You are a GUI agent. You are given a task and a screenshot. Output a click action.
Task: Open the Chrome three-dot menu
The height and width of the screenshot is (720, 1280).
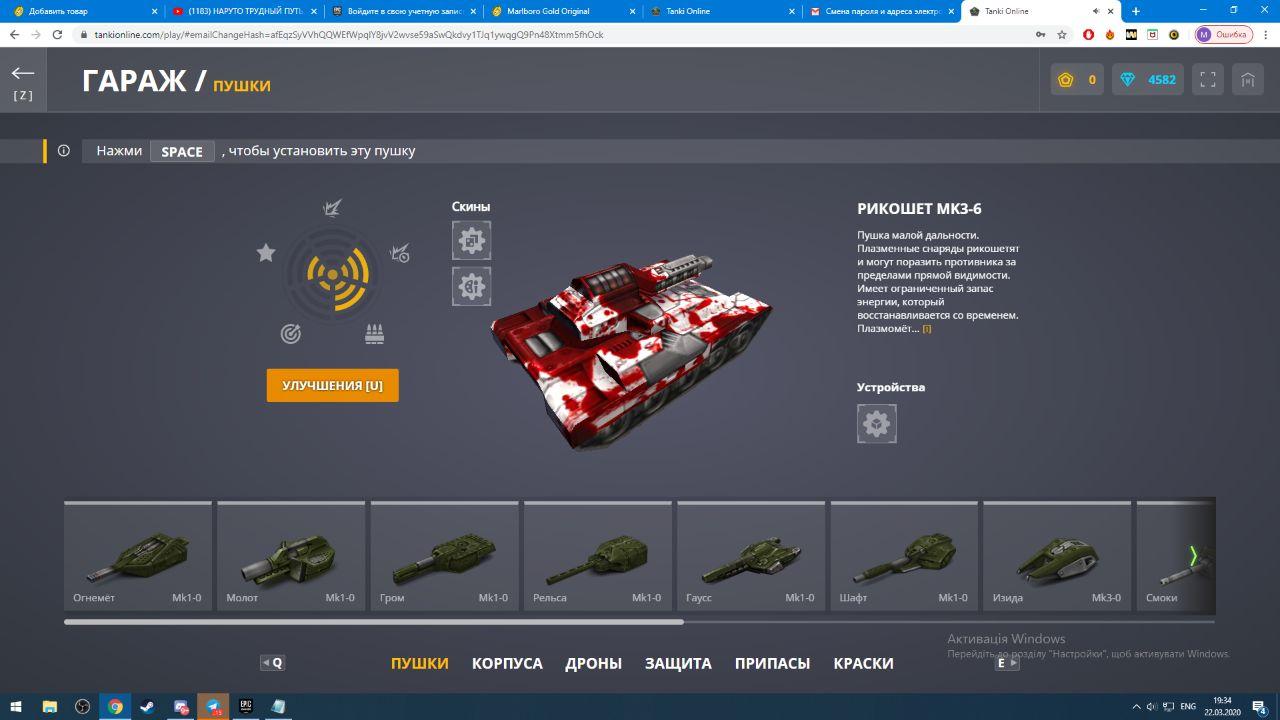point(1266,34)
